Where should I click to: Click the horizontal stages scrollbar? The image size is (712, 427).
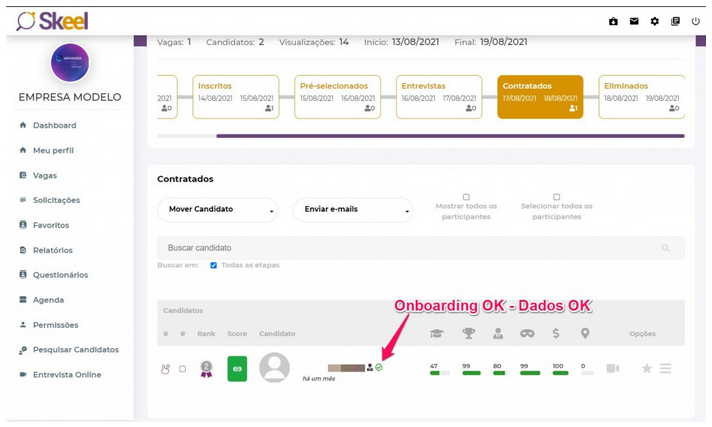coord(450,135)
